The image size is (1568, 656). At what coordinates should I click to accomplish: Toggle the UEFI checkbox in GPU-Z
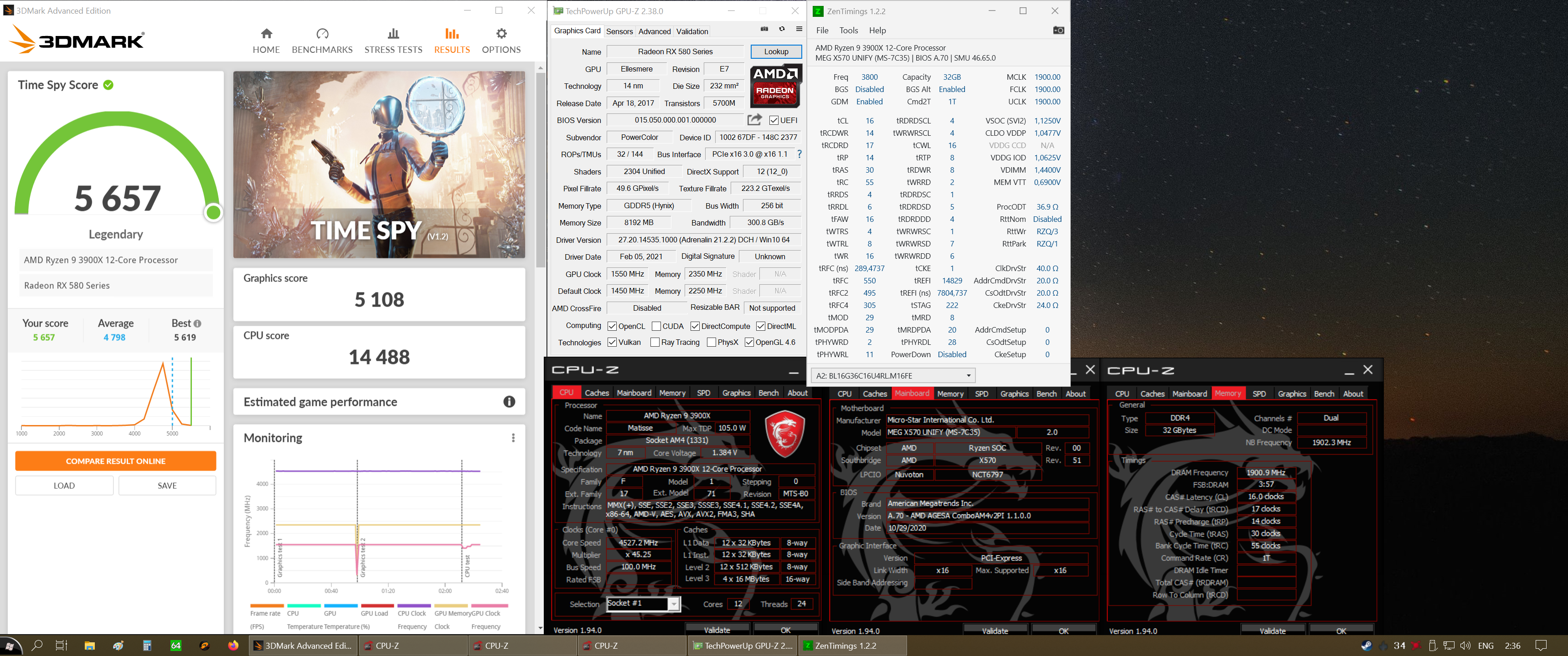pos(774,120)
